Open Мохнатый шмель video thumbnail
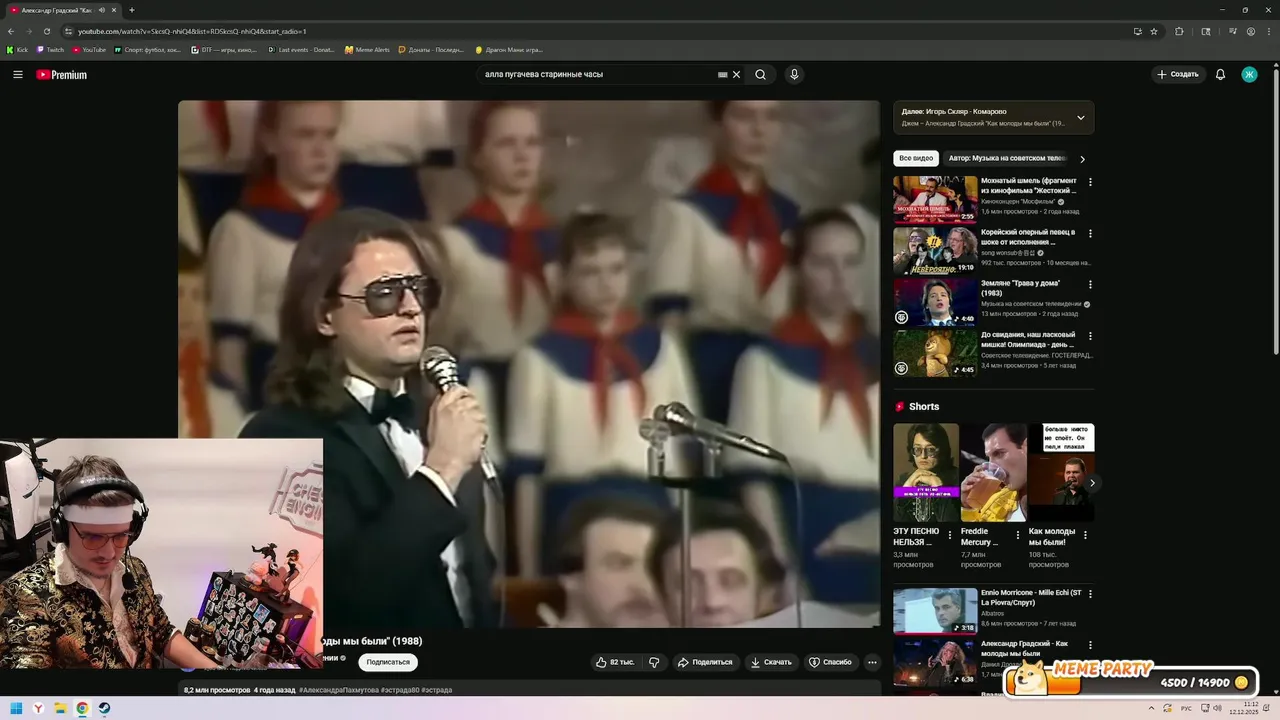The image size is (1280, 720). 935,199
